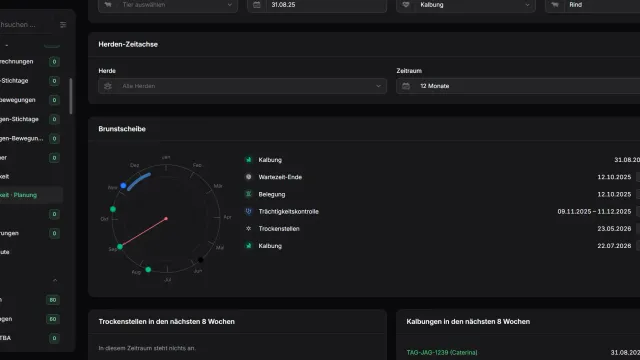The height and width of the screenshot is (360, 640).
Task: Click the 'Herden-Zeitachse' section heading
Action: click(128, 44)
